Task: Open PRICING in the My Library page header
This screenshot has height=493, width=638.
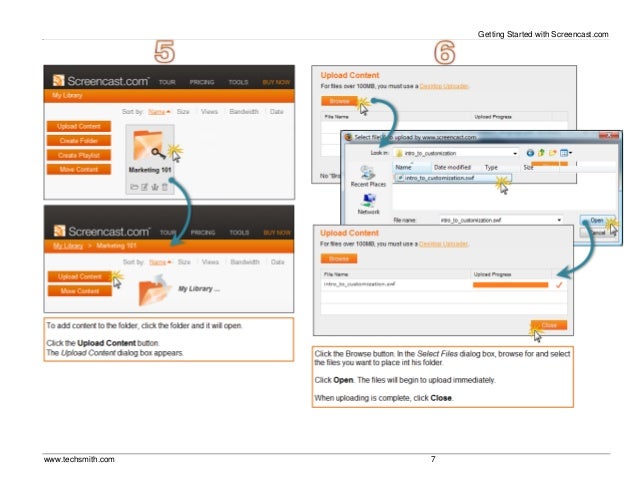Action: tap(202, 82)
